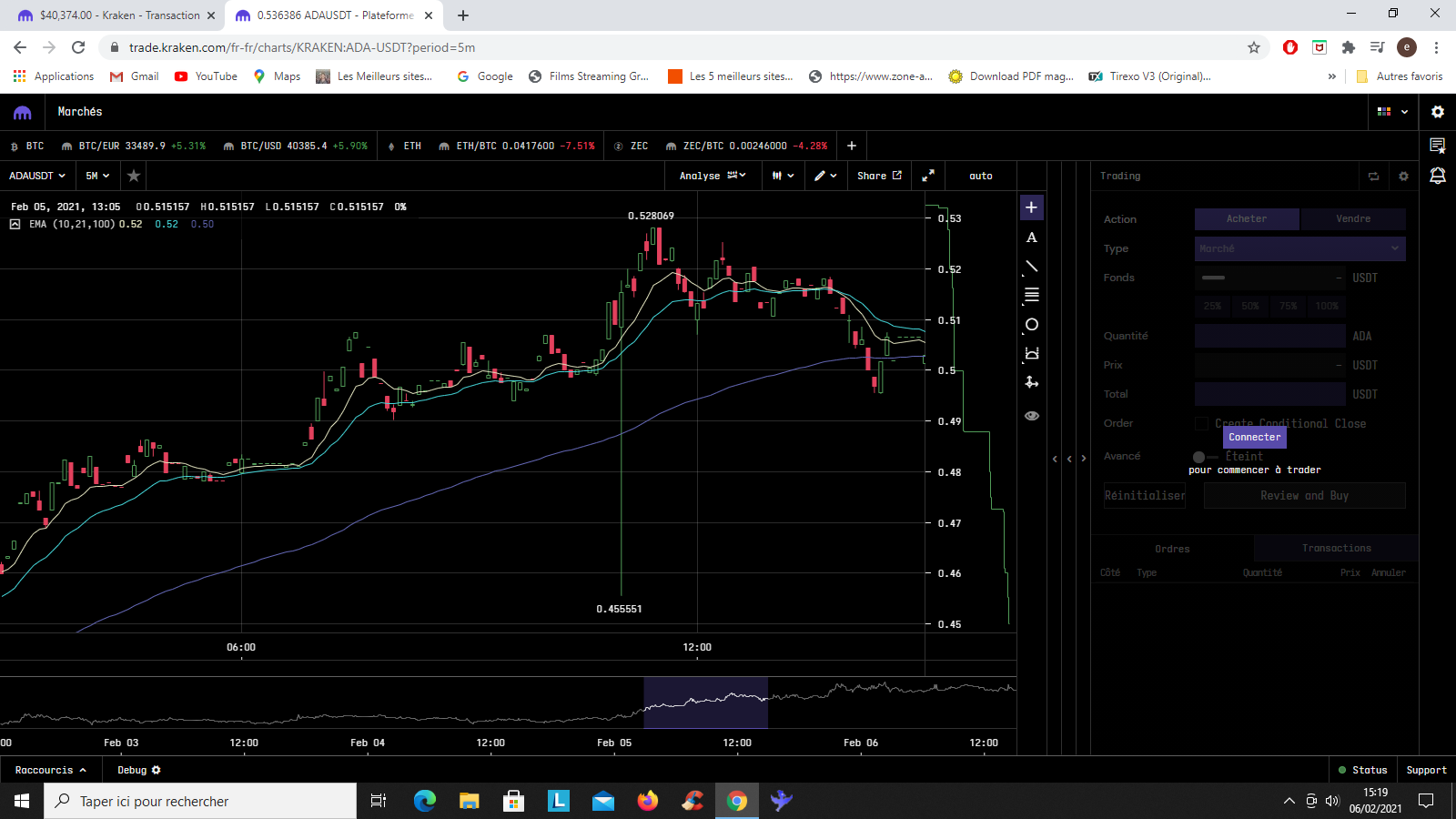This screenshot has width=1456, height=819.
Task: Click the chart range navigator selection
Action: click(x=705, y=703)
